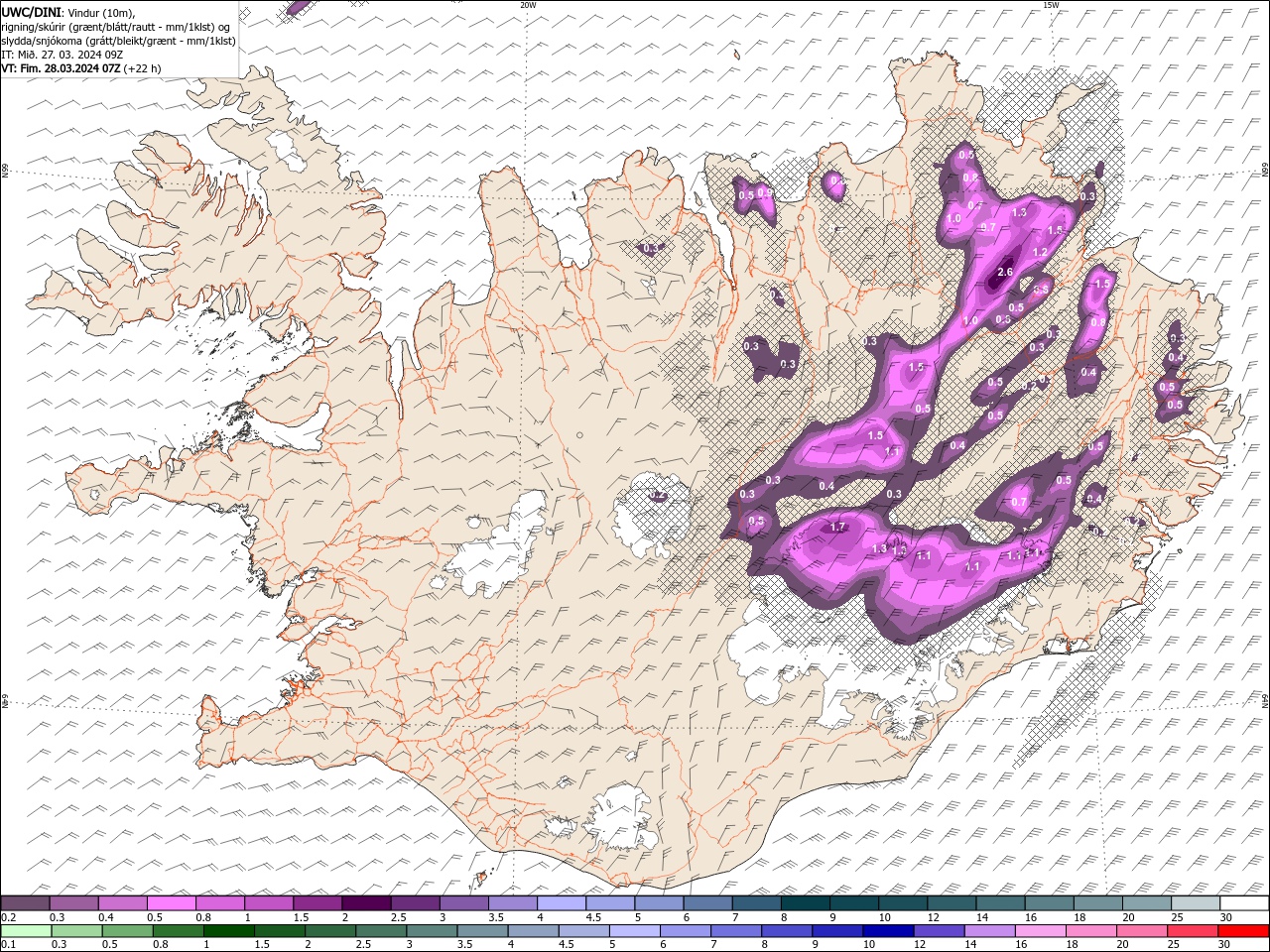Click upper legend swatch starting at 0.8

(219, 903)
